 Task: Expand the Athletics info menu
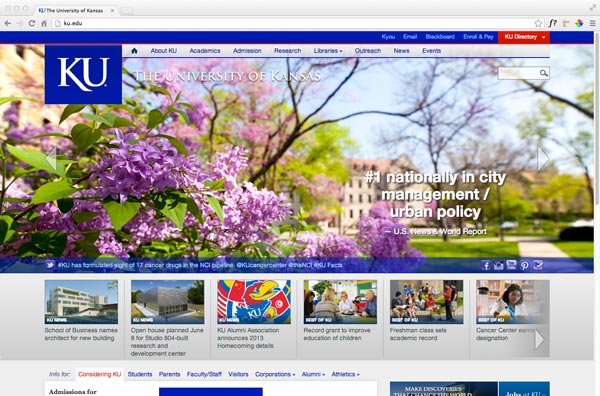[x=345, y=374]
